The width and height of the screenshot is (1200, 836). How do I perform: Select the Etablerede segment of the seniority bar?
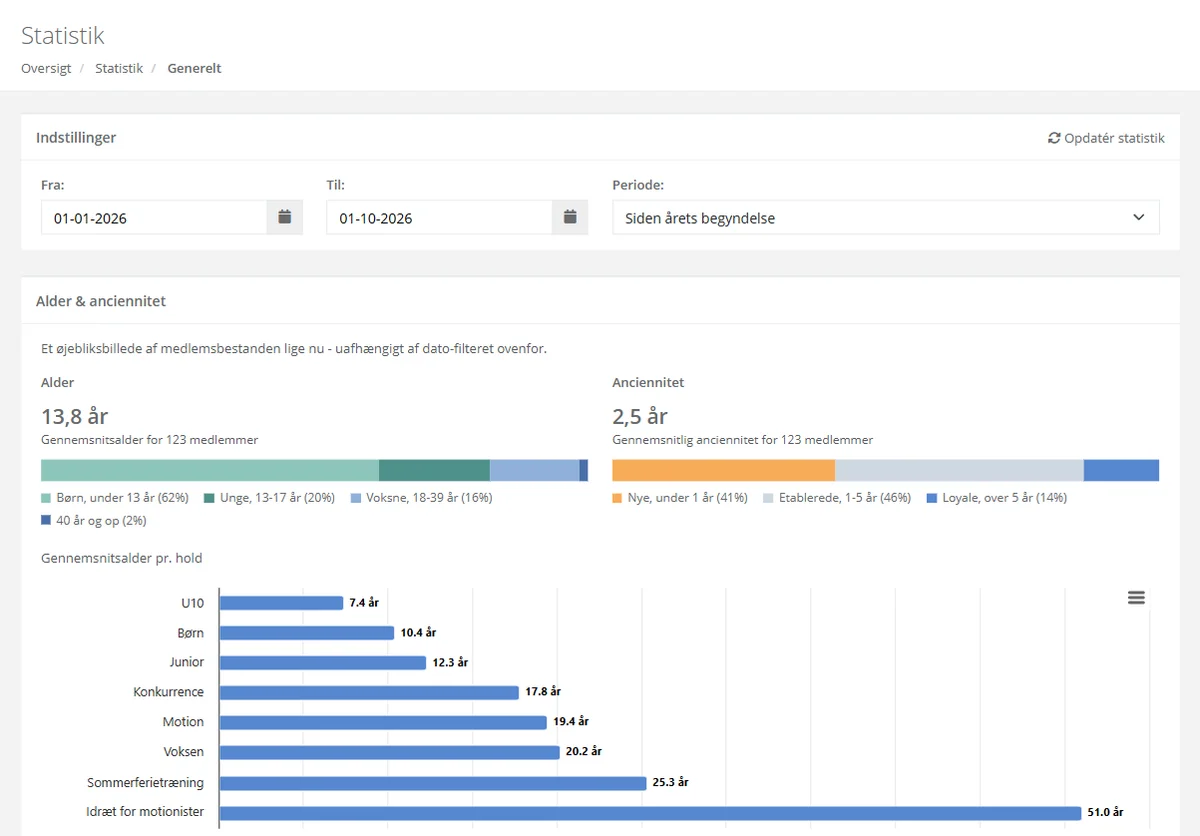coord(959,471)
